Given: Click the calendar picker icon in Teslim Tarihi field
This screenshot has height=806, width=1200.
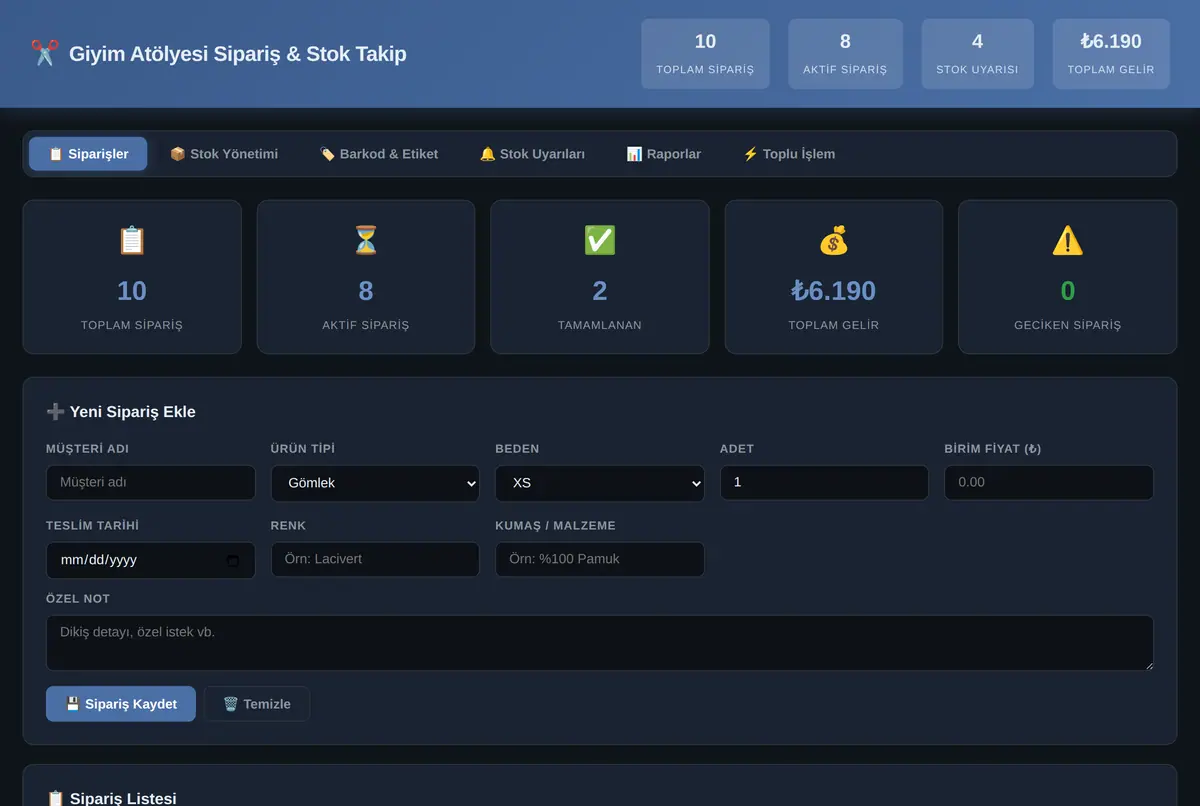Looking at the screenshot, I should [x=233, y=561].
